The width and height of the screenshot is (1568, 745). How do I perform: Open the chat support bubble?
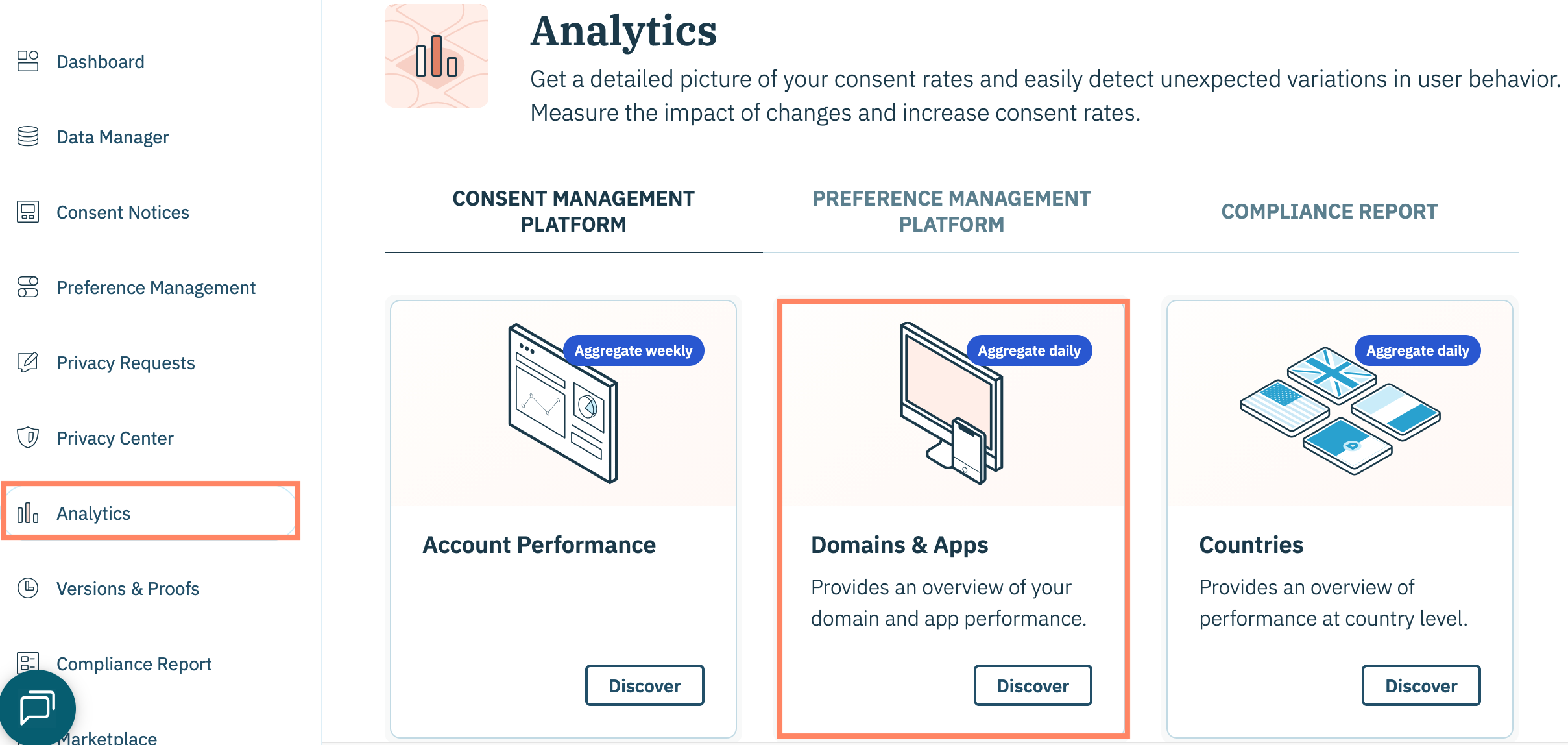tap(37, 707)
